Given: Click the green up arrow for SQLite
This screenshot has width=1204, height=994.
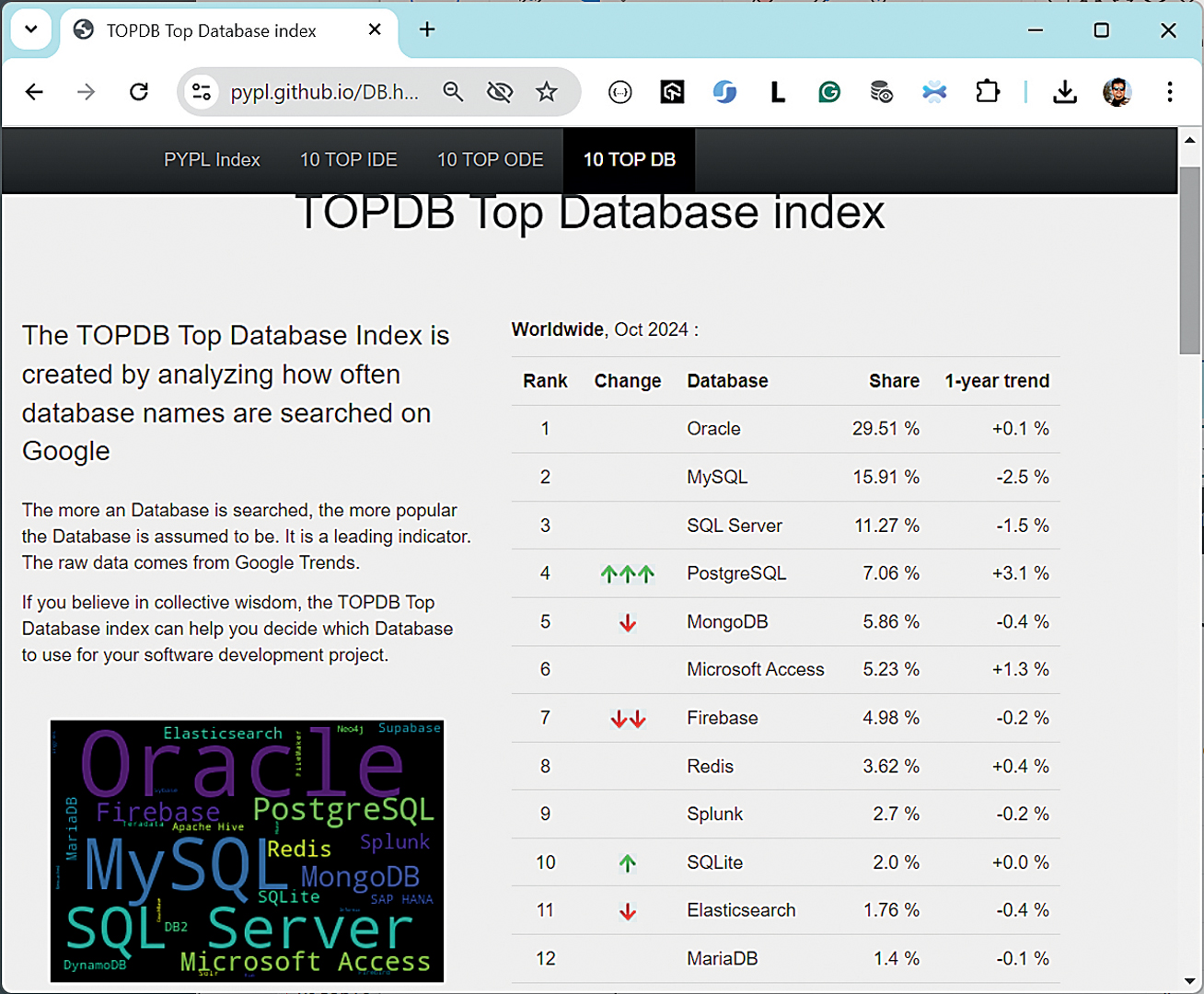Looking at the screenshot, I should coord(628,863).
